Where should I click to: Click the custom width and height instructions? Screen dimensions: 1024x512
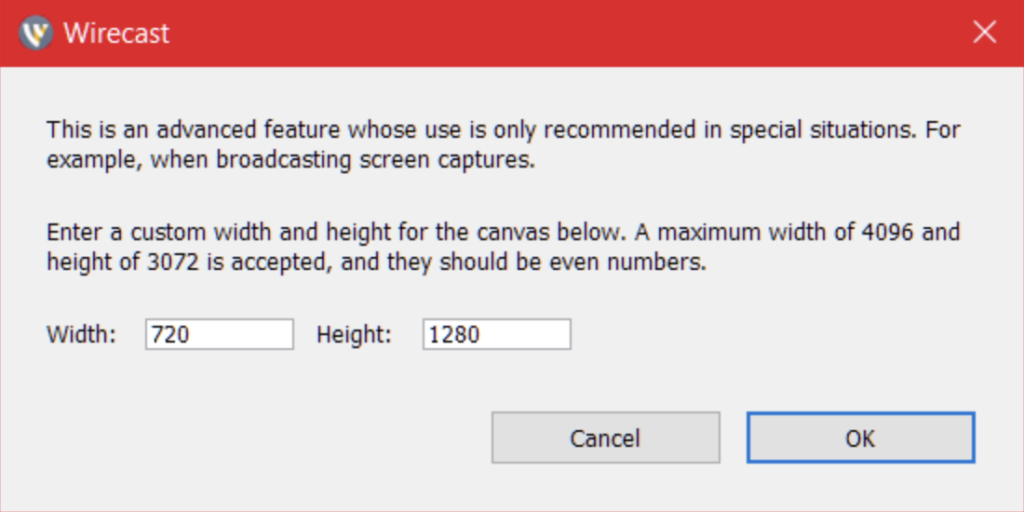click(503, 248)
